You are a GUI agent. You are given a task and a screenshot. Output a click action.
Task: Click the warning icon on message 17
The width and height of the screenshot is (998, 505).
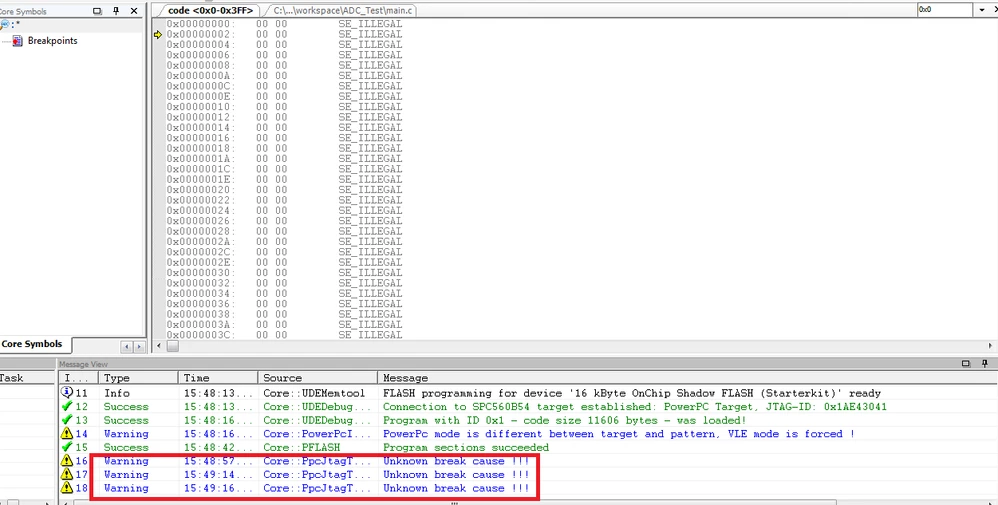[67, 474]
